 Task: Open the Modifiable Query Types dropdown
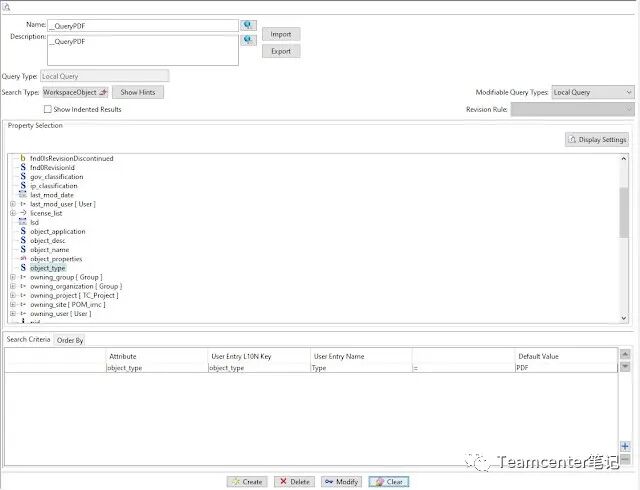tap(592, 92)
